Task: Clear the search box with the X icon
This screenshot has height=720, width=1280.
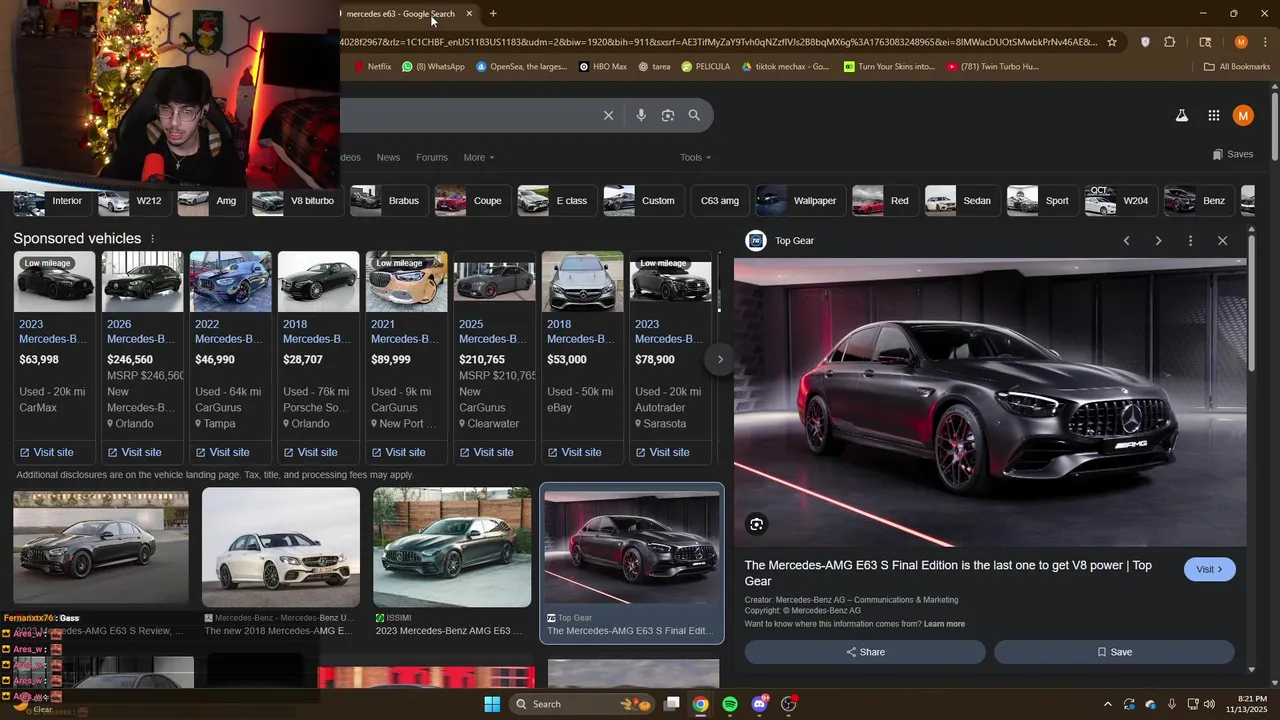Action: (608, 115)
